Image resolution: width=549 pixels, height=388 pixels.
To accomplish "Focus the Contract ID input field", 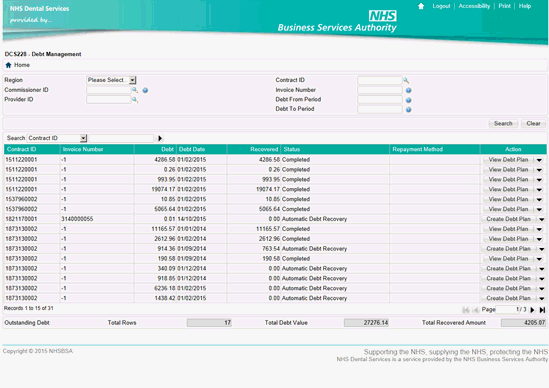I will (x=380, y=80).
